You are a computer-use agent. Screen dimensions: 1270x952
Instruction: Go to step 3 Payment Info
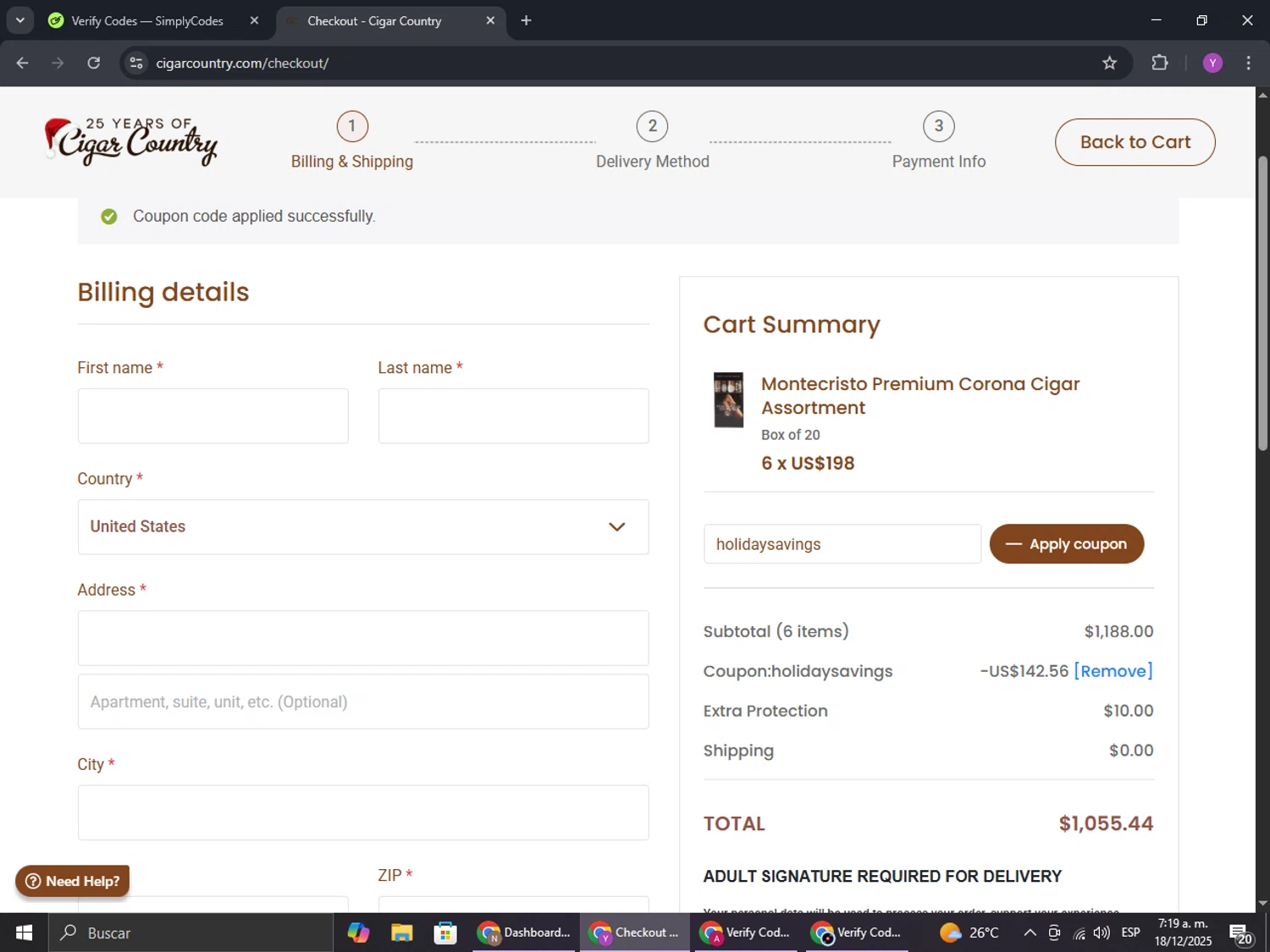pos(938,140)
